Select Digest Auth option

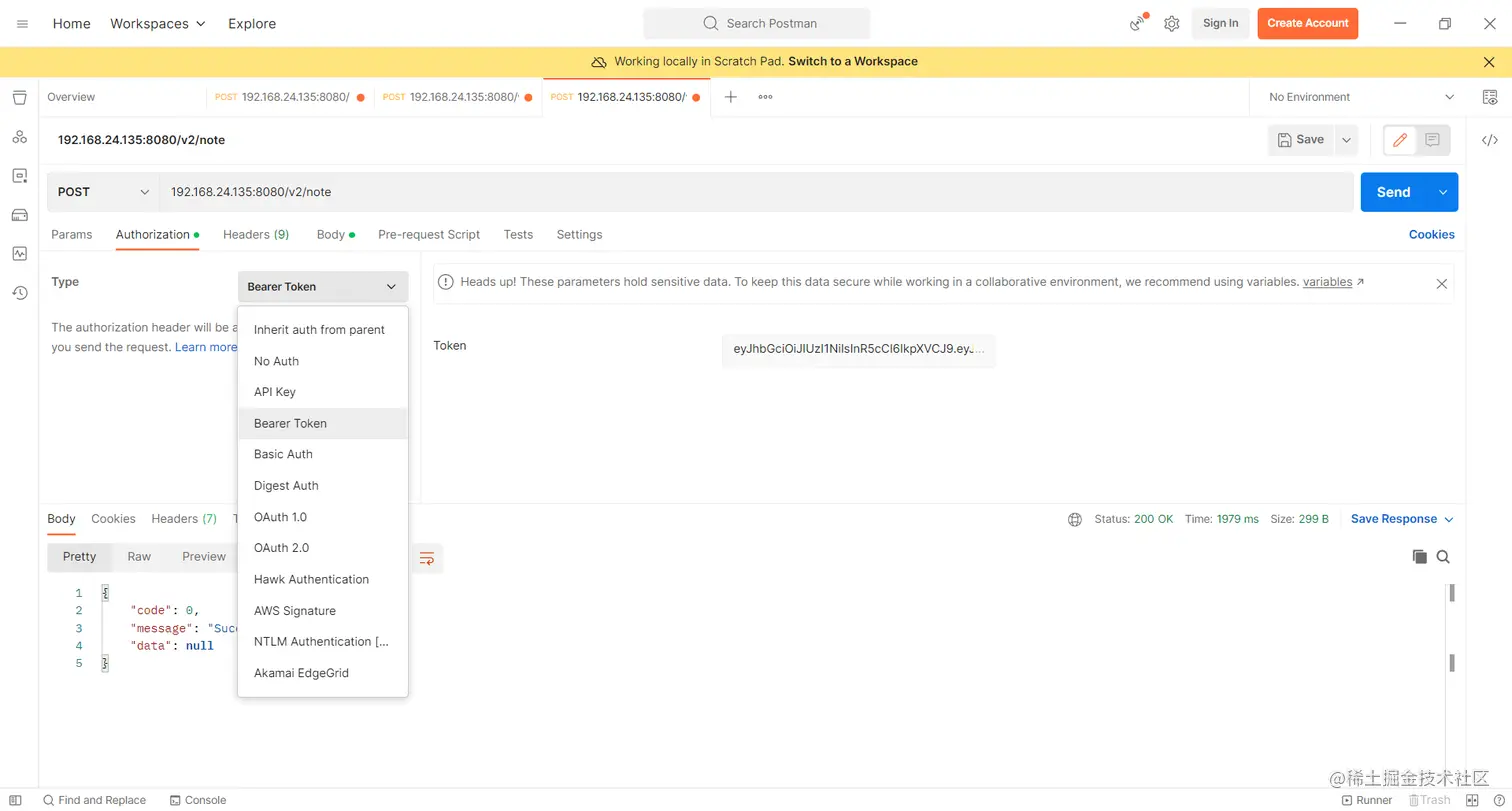pyautogui.click(x=323, y=486)
